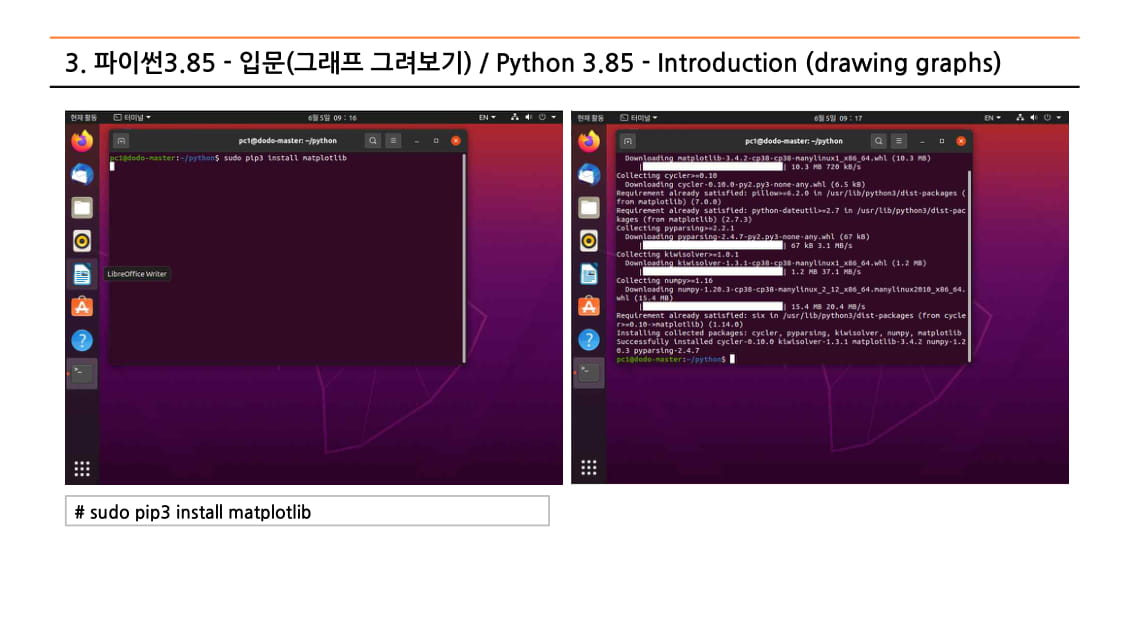Click the 'Collecting kiwisolver>=1.0.1' line in right terminal
Image resolution: width=1125 pixels, height=634 pixels.
click(677, 255)
